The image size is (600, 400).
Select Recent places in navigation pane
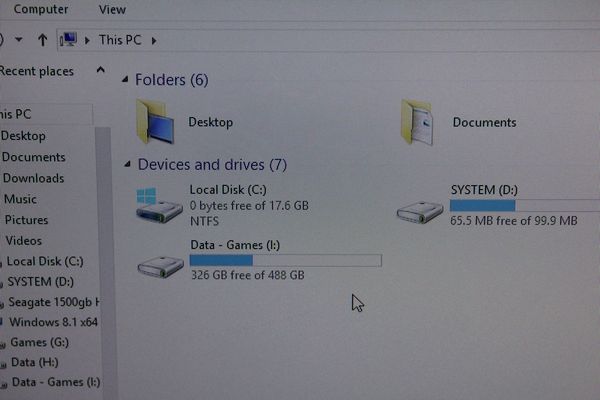coord(37,71)
